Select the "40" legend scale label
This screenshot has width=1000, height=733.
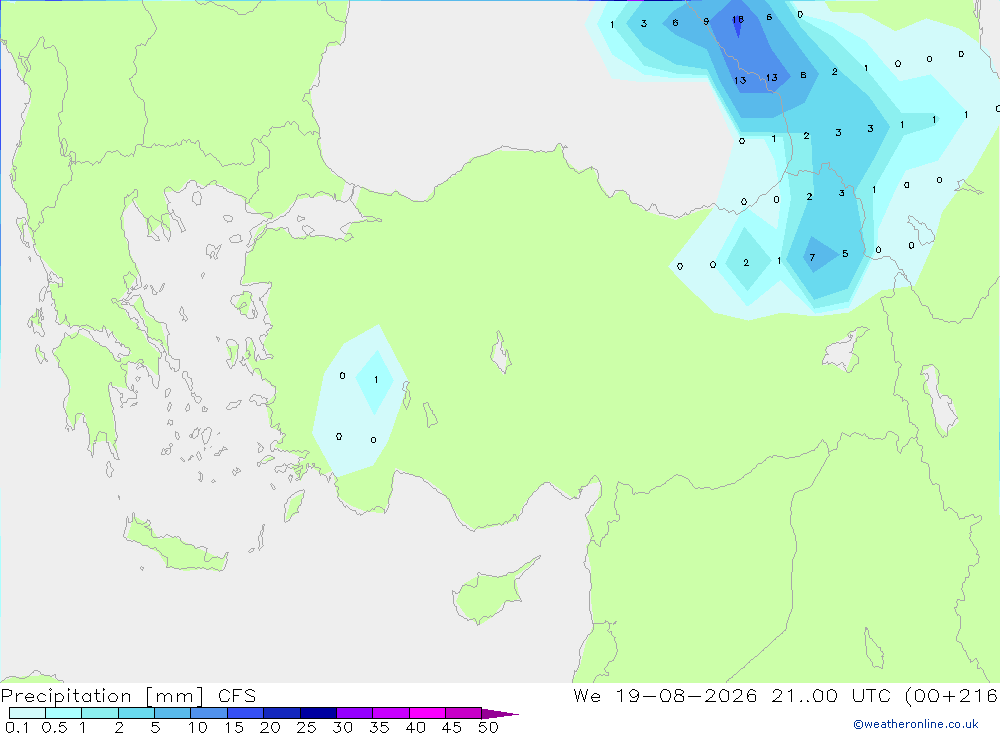click(x=415, y=727)
